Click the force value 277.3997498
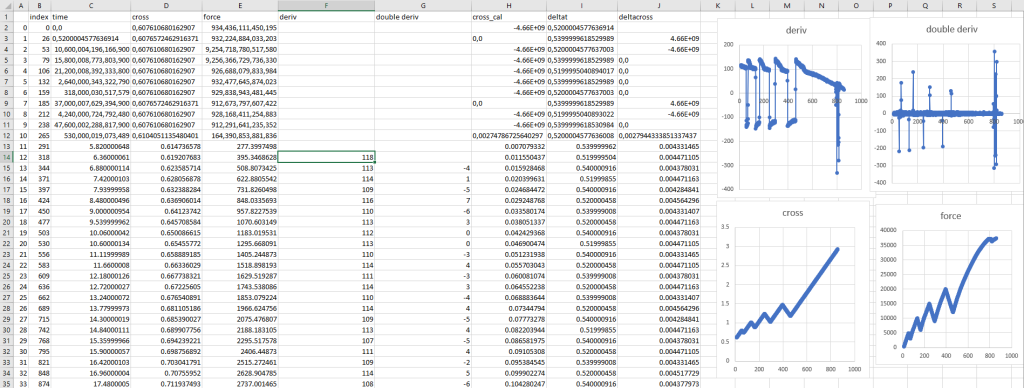The height and width of the screenshot is (388, 1024). (240, 147)
